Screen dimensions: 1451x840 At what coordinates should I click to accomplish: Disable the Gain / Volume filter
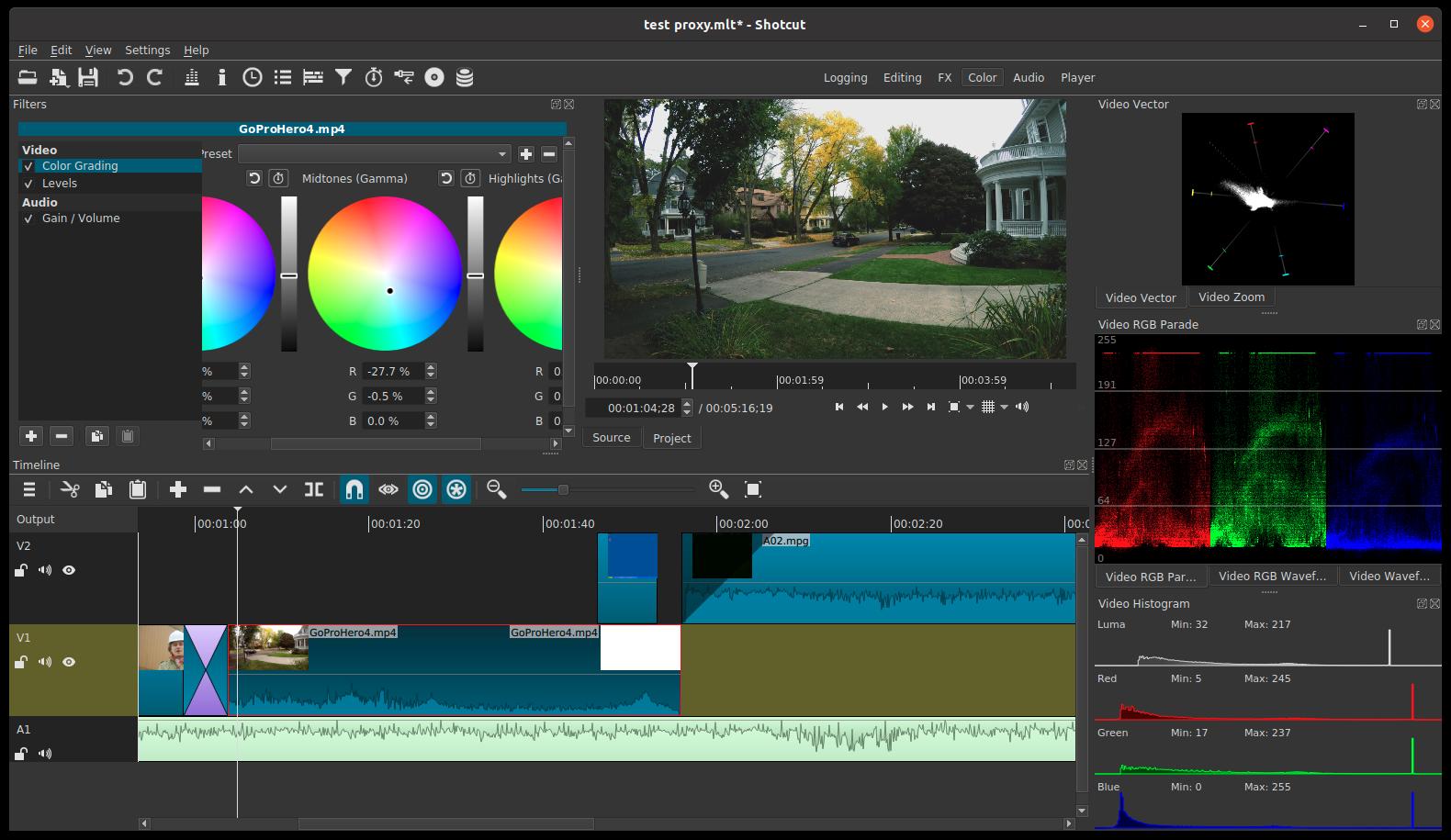point(28,218)
